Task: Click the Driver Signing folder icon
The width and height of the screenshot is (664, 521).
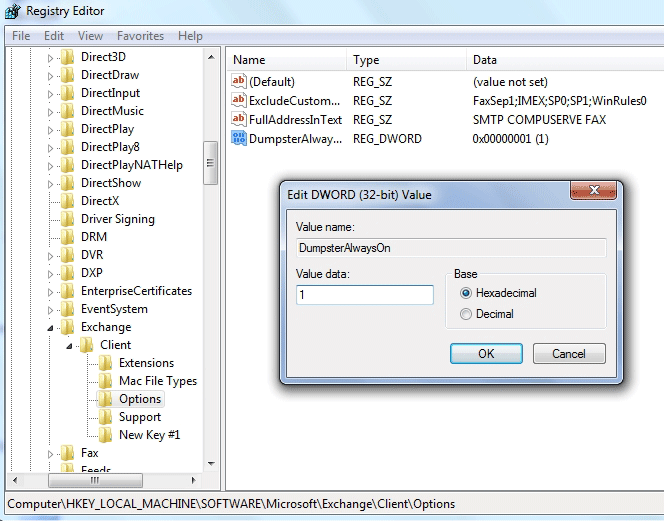Action: (66, 219)
